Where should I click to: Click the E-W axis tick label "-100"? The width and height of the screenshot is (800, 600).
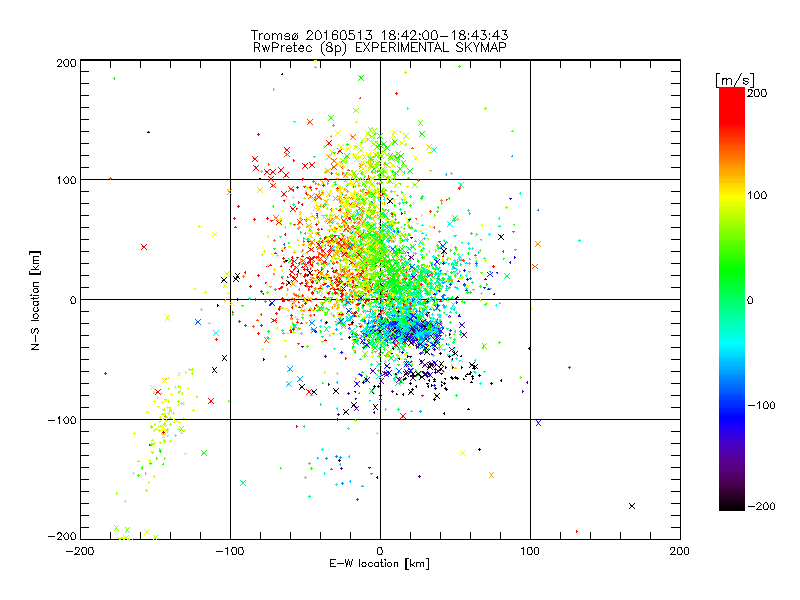230,551
